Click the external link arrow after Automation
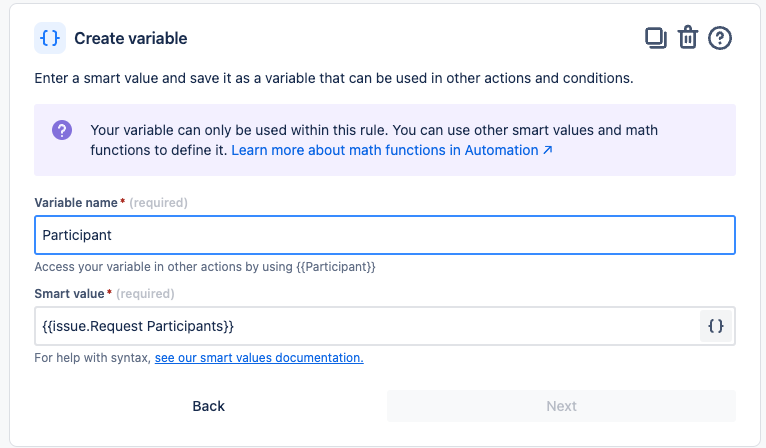The image size is (766, 448). pyautogui.click(x=548, y=150)
